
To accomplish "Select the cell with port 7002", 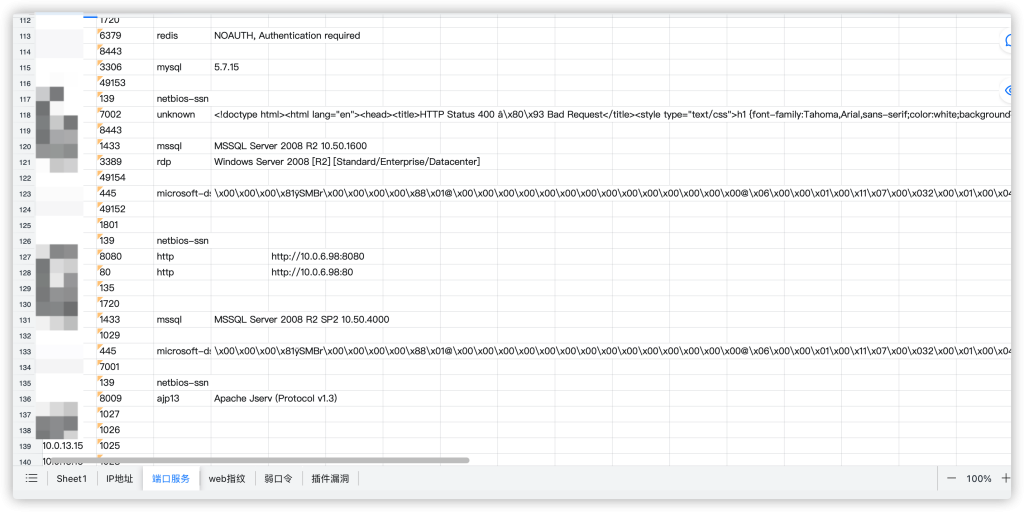I will coord(125,114).
